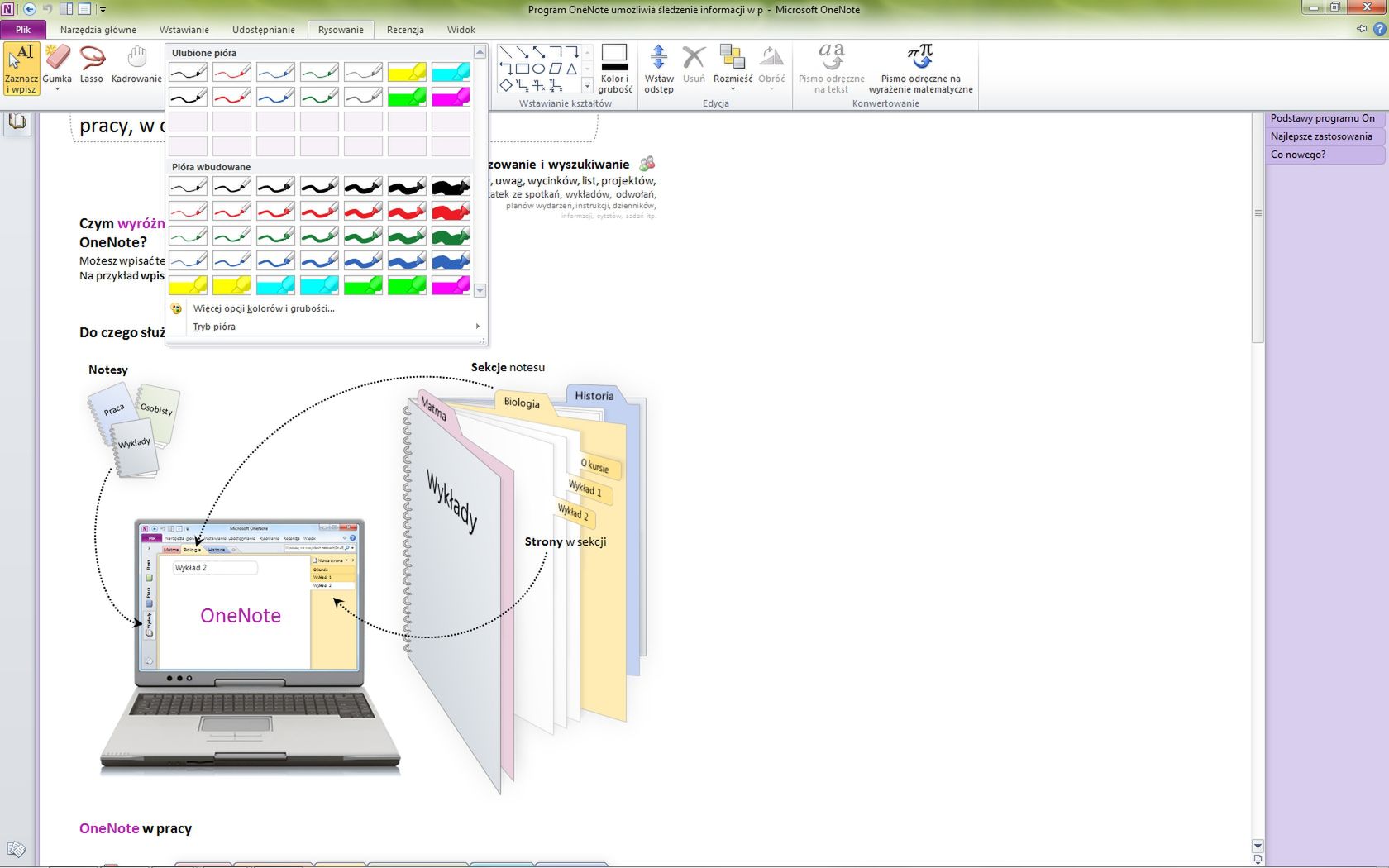
Task: Pick yellow highlighter in Ulubione pióra
Action: [x=407, y=73]
